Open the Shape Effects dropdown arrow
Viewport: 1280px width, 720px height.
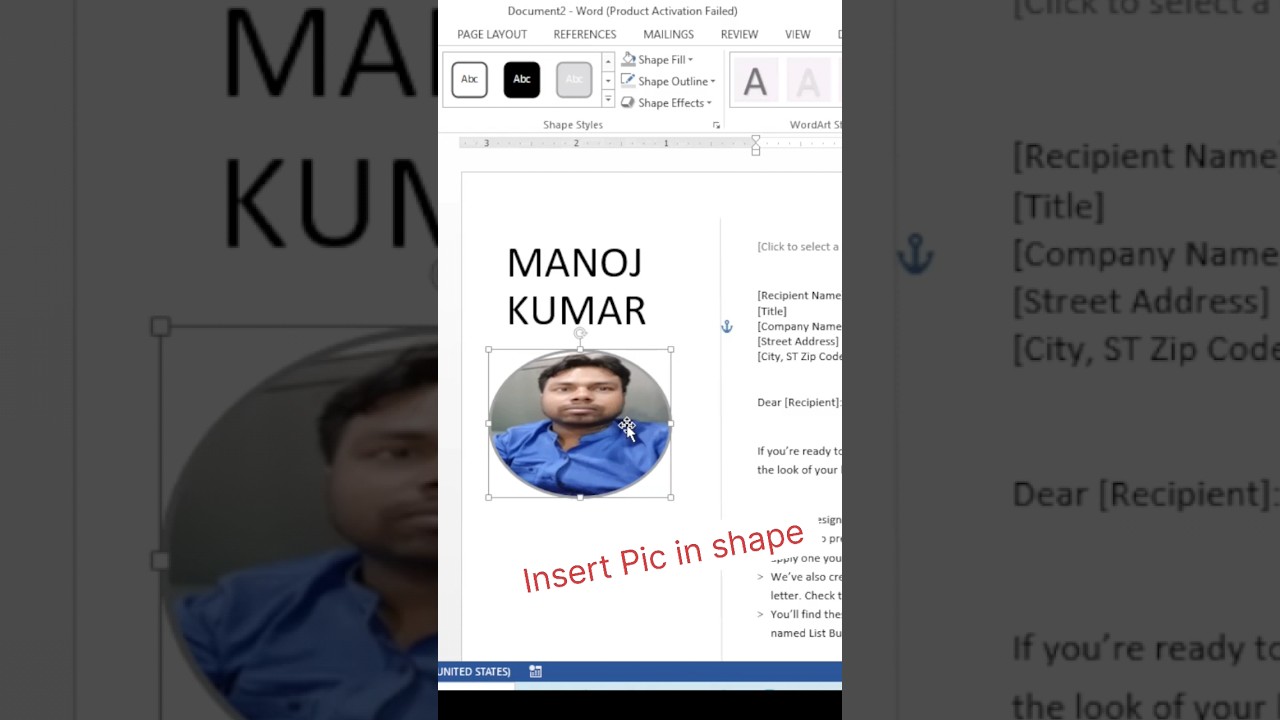(709, 103)
